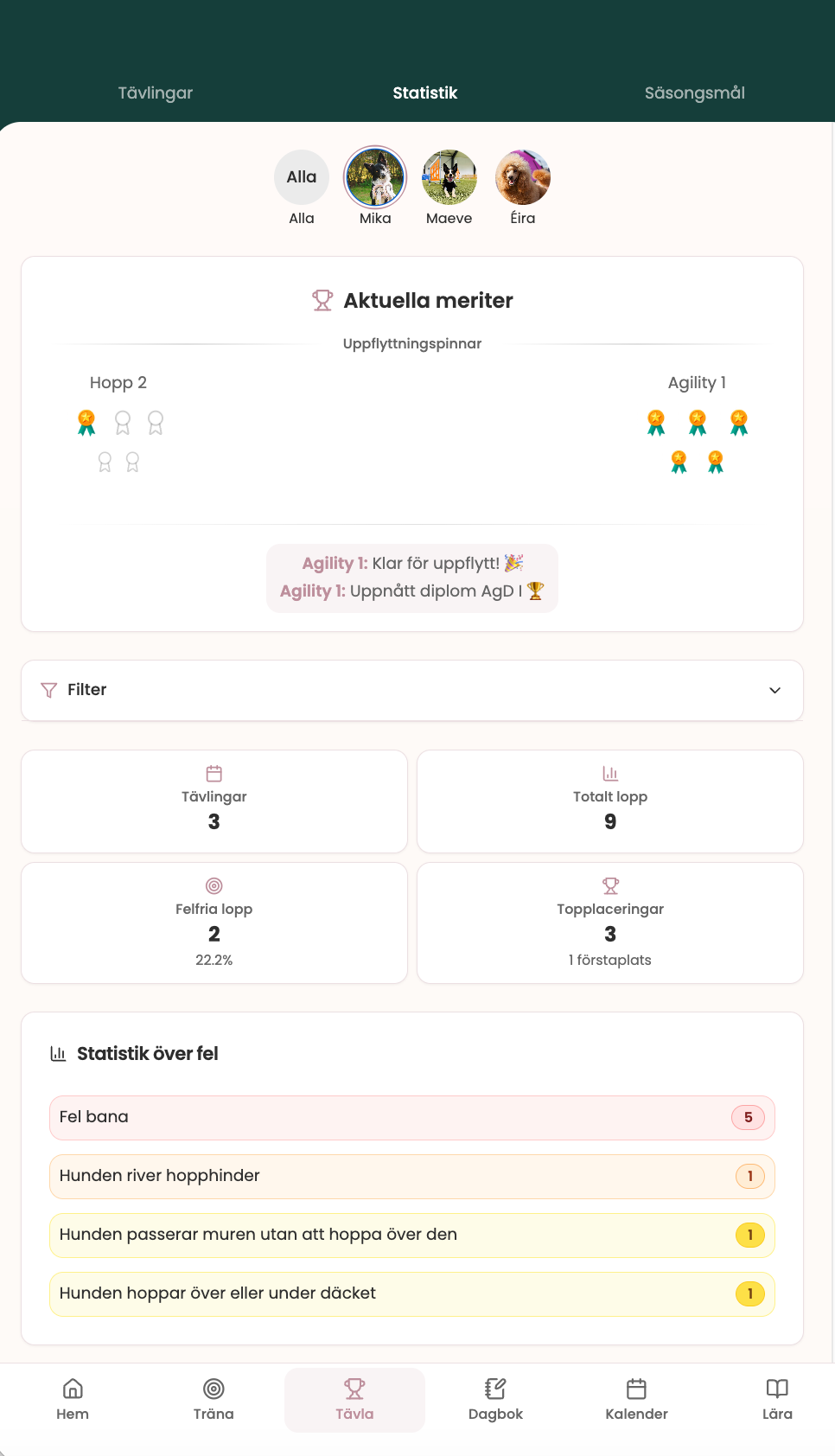The width and height of the screenshot is (835, 1456).
Task: Open the Kalender calendar icon
Action: [636, 1389]
